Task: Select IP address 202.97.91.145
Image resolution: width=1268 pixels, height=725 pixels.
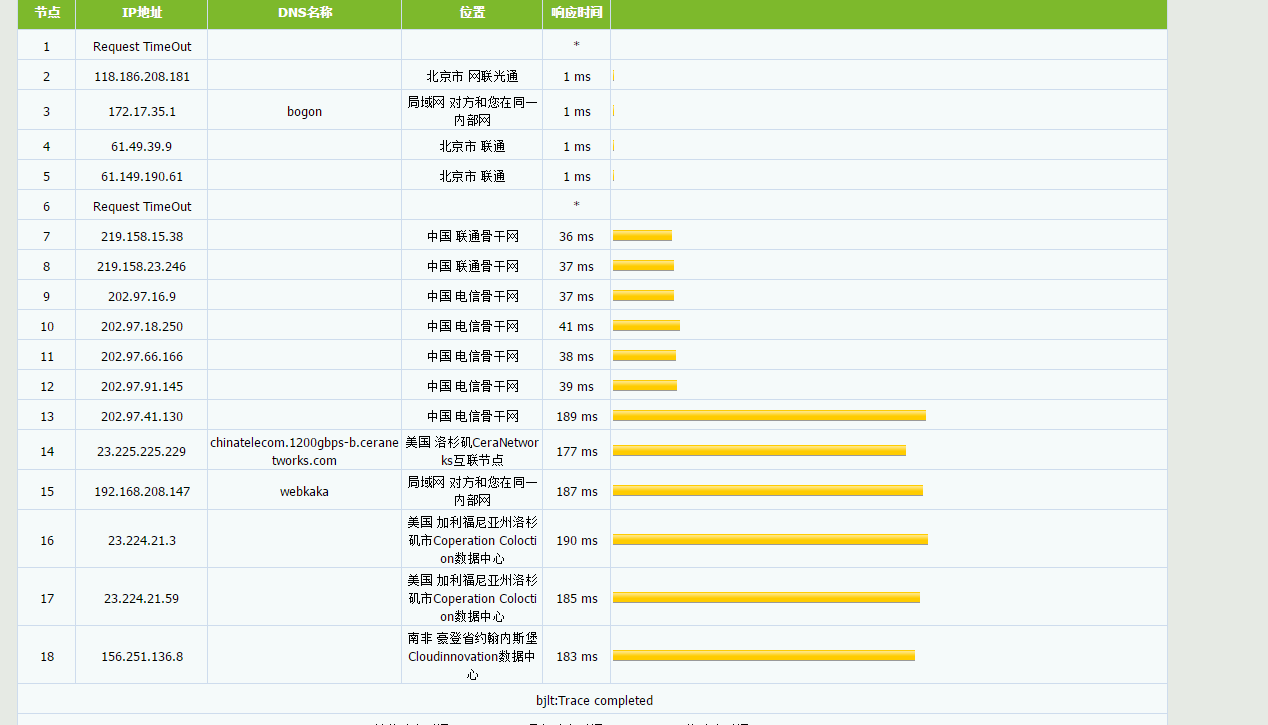Action: pos(142,387)
